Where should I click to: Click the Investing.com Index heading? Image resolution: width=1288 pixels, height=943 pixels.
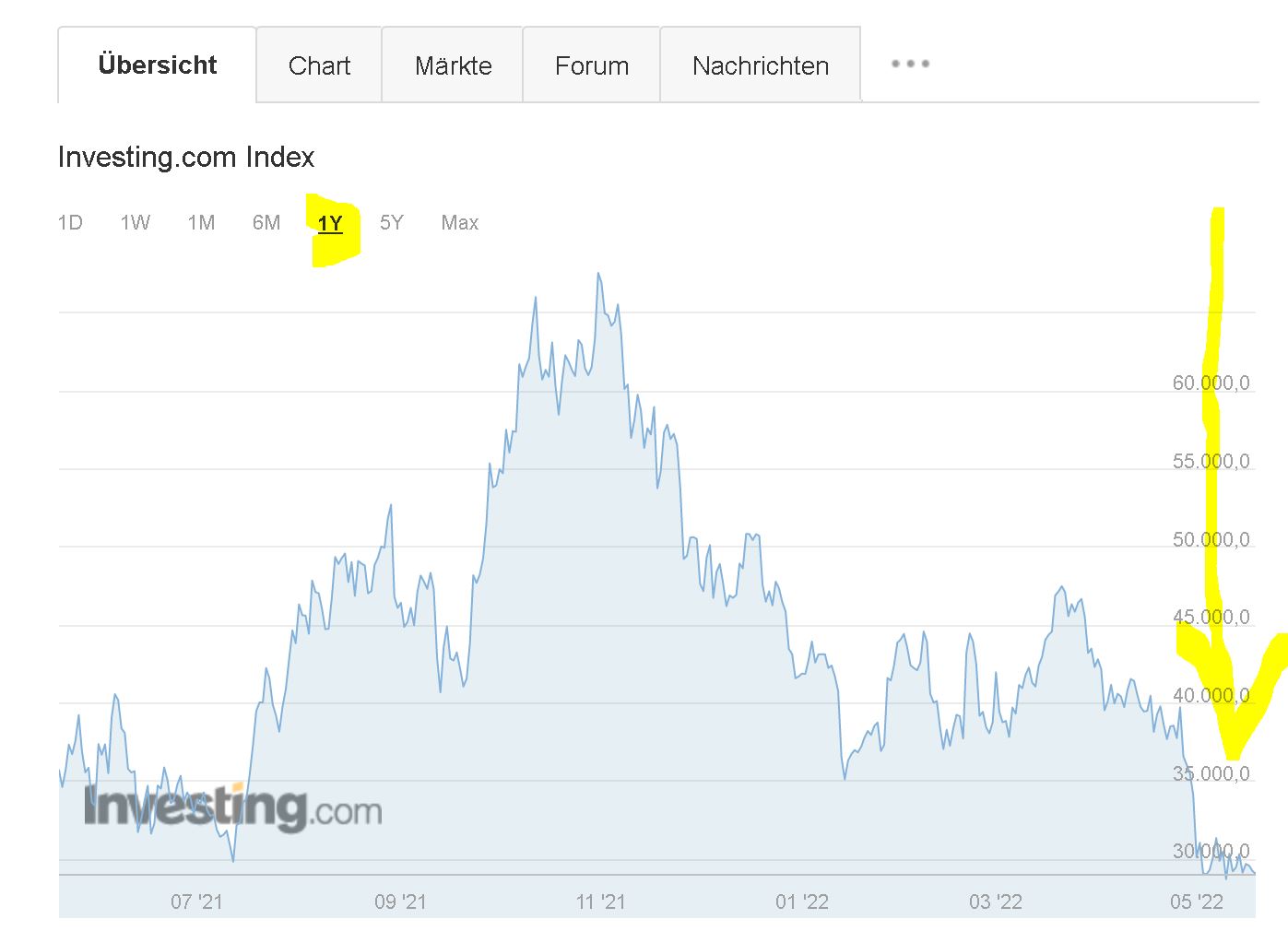point(186,158)
